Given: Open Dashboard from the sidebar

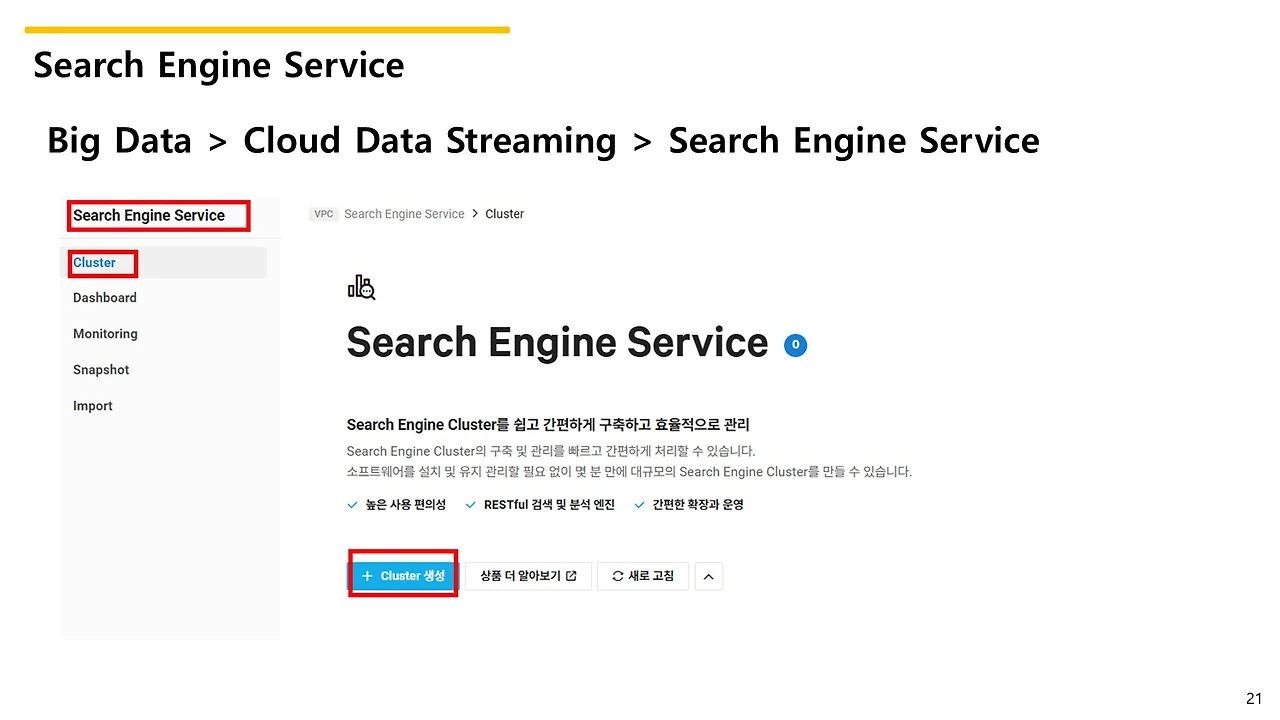Looking at the screenshot, I should tap(104, 297).
